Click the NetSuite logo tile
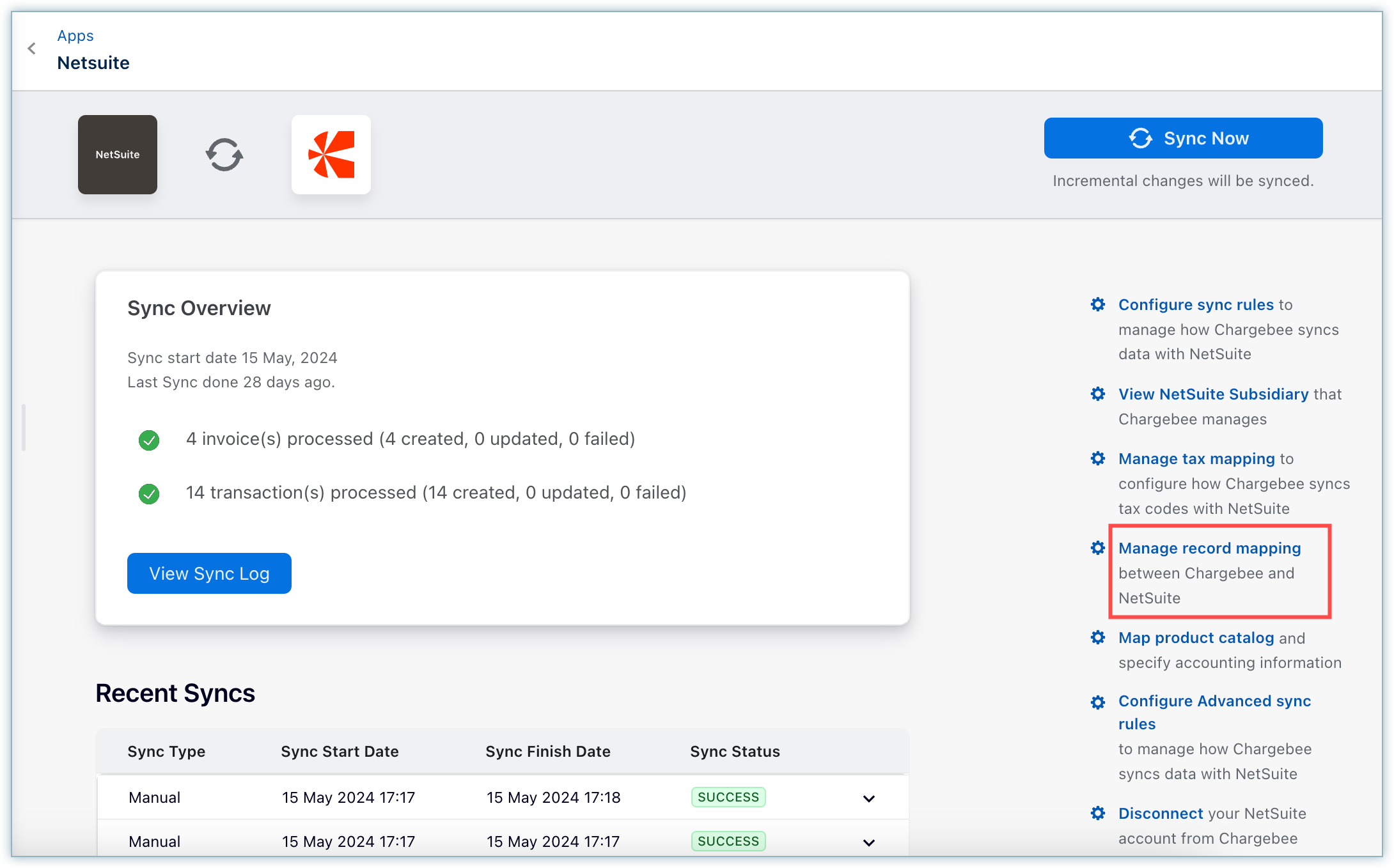Viewport: 1394px width, 868px height. pyautogui.click(x=118, y=155)
